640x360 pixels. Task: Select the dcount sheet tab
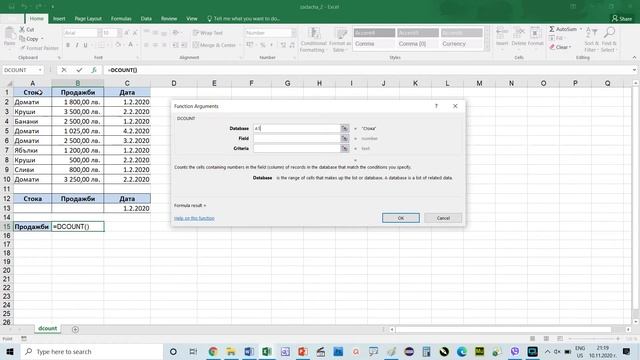pyautogui.click(x=47, y=329)
